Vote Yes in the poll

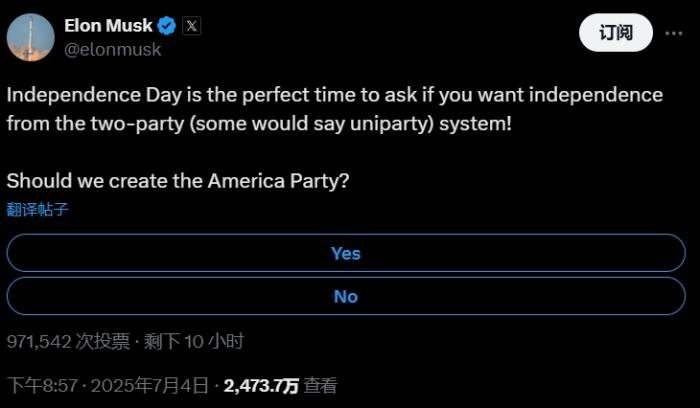pos(346,254)
